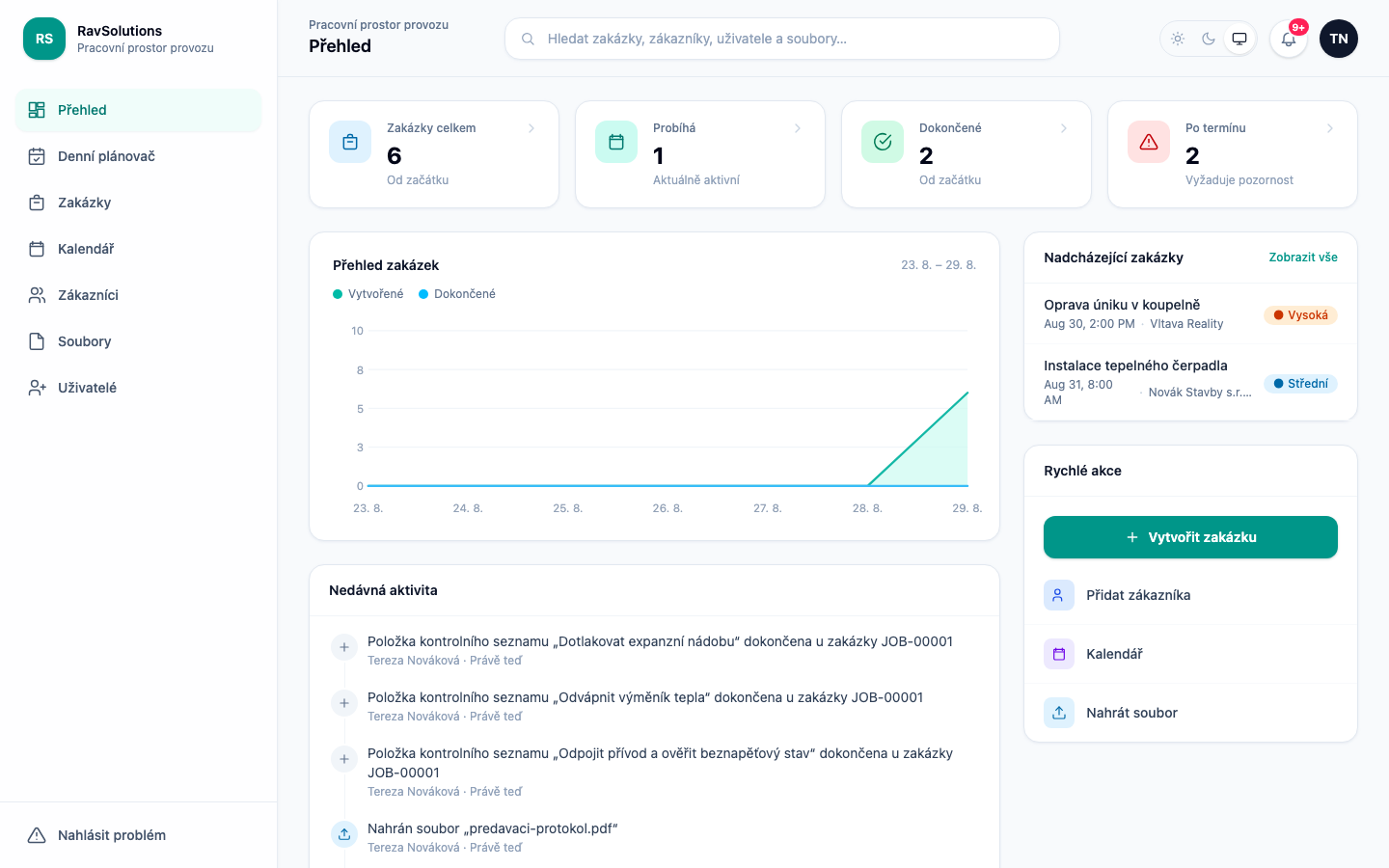Open Denní plánovač in sidebar
1389x868 pixels.
point(139,156)
